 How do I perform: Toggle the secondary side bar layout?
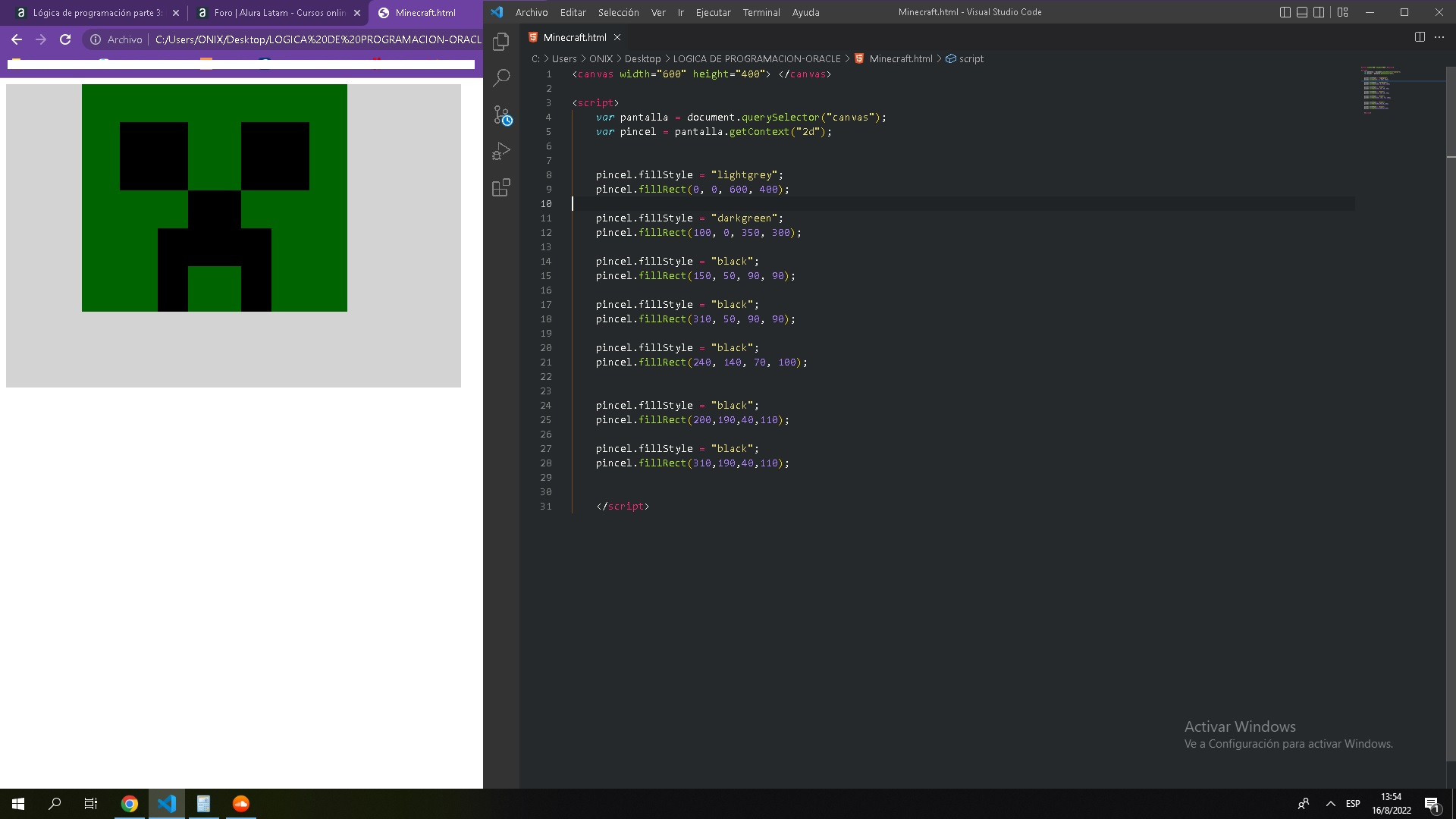pyautogui.click(x=1319, y=12)
